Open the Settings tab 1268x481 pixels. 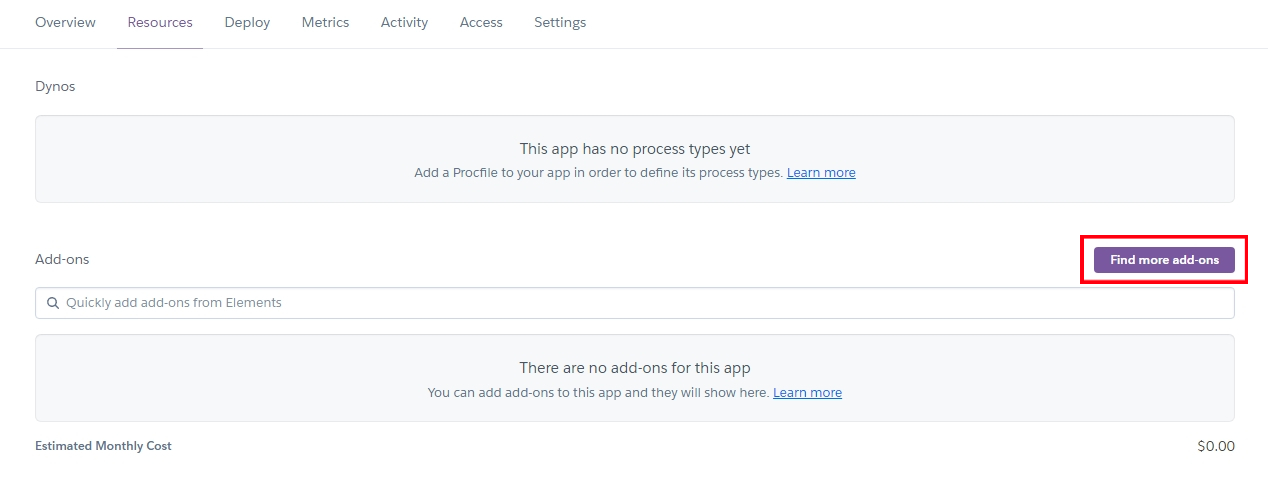(560, 22)
